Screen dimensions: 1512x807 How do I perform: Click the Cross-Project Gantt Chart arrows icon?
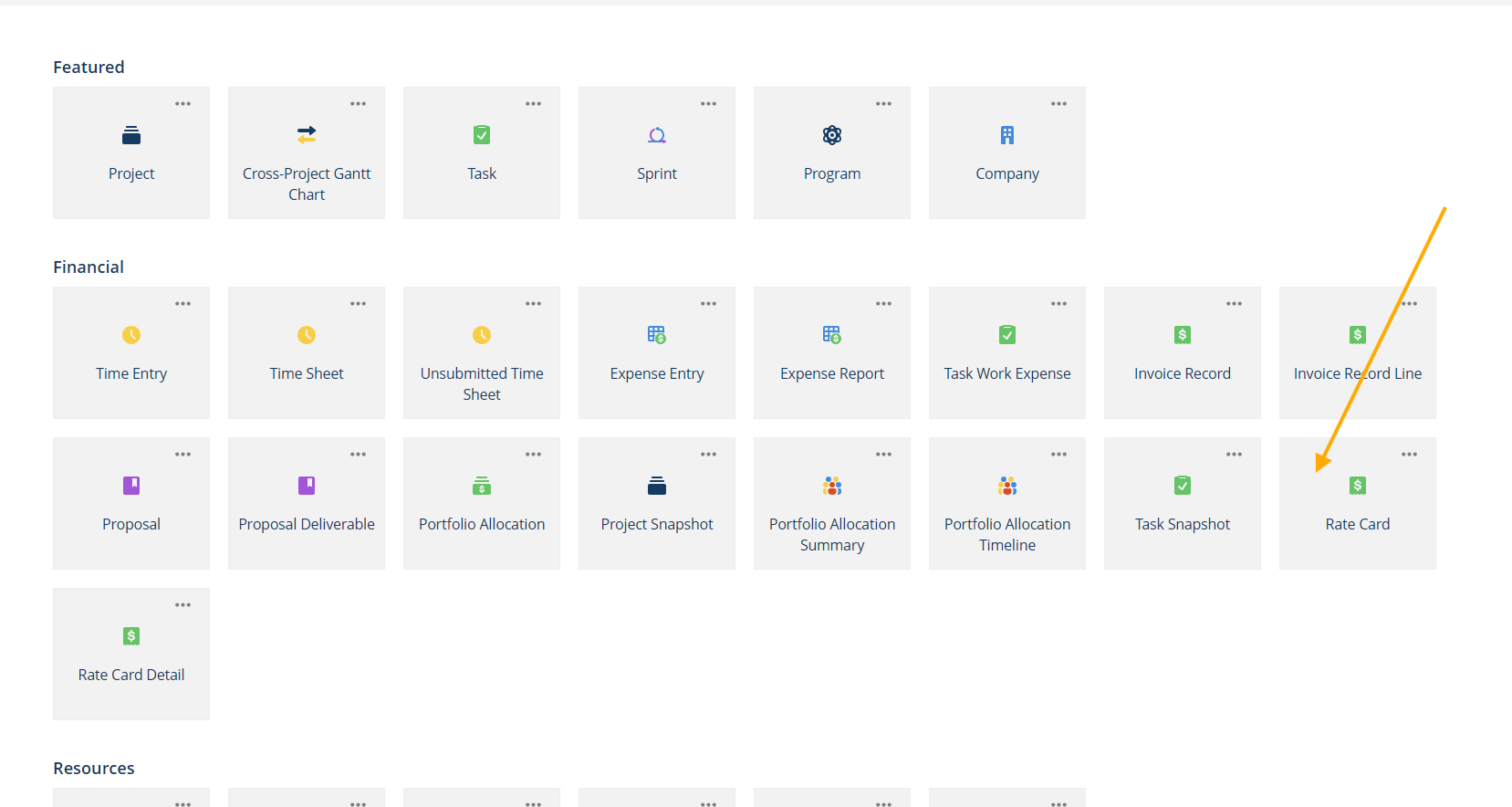(307, 135)
